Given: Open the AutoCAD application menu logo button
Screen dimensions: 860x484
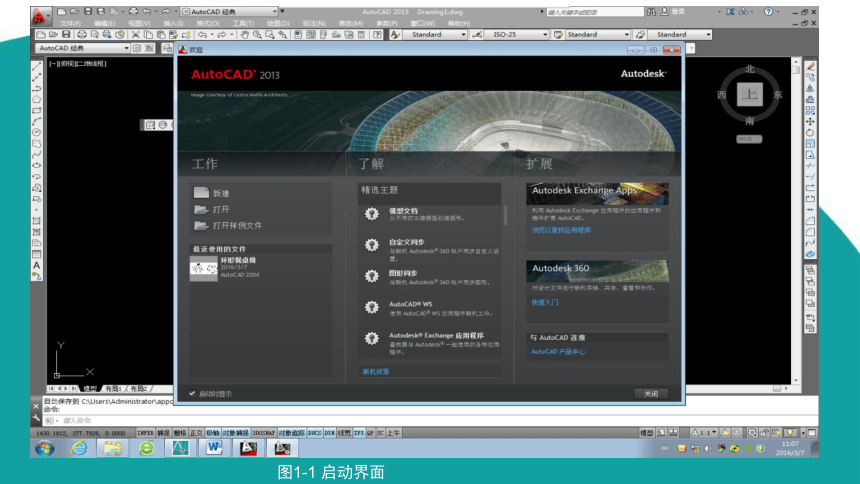Looking at the screenshot, I should click(39, 16).
